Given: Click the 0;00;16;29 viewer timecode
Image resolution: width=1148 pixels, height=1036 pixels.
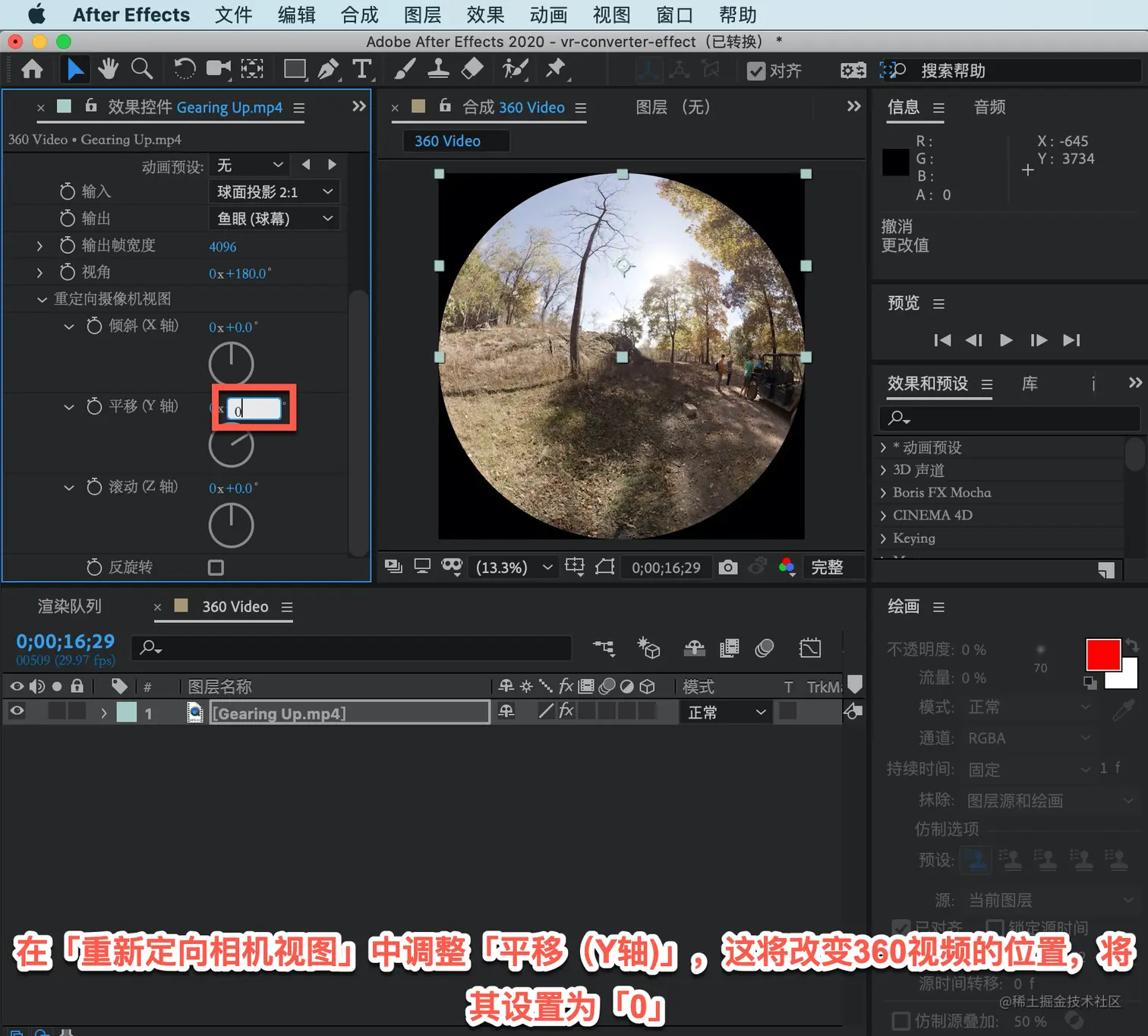Looking at the screenshot, I should coord(666,567).
